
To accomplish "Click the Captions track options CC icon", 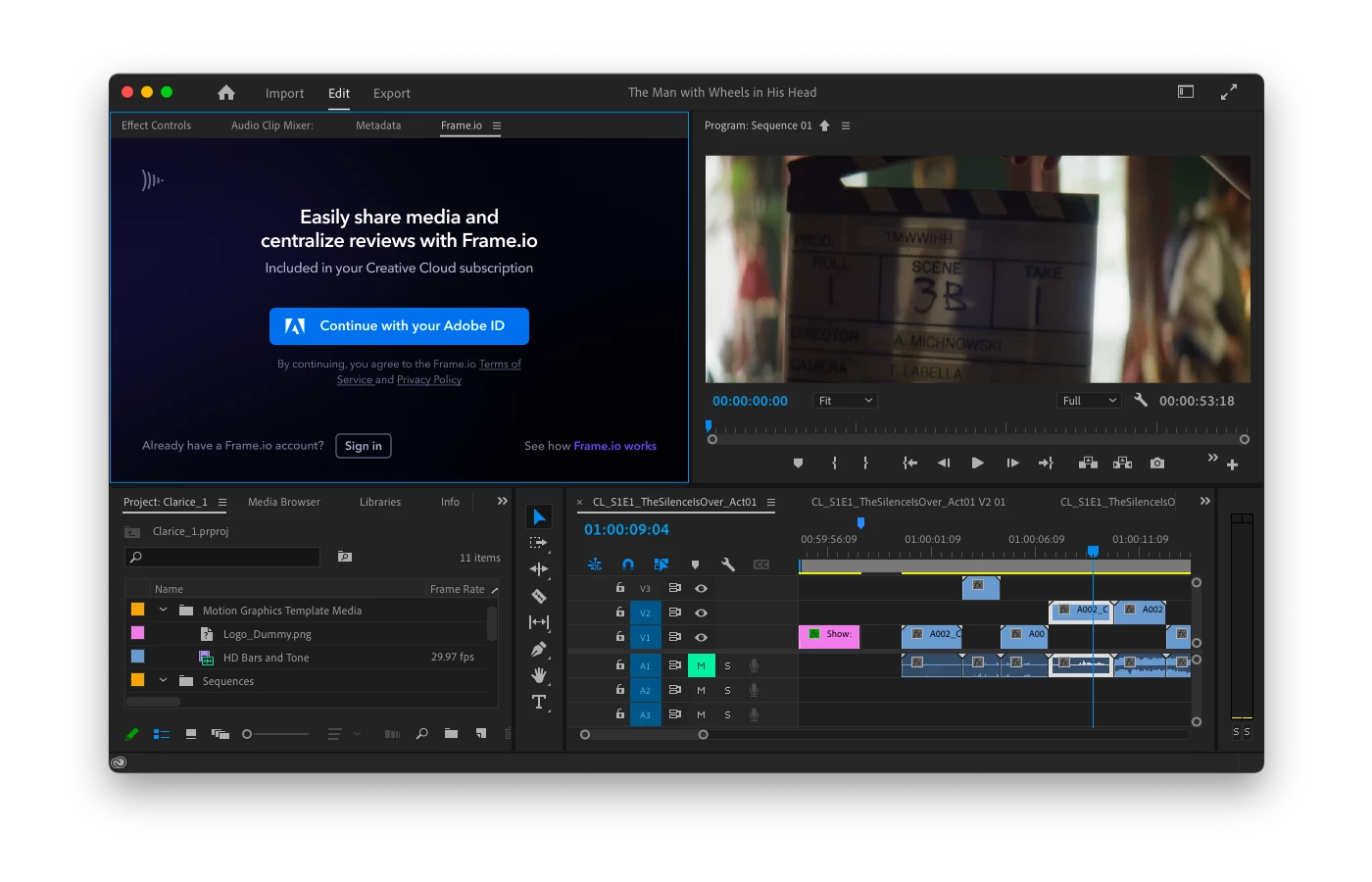I will pos(761,564).
